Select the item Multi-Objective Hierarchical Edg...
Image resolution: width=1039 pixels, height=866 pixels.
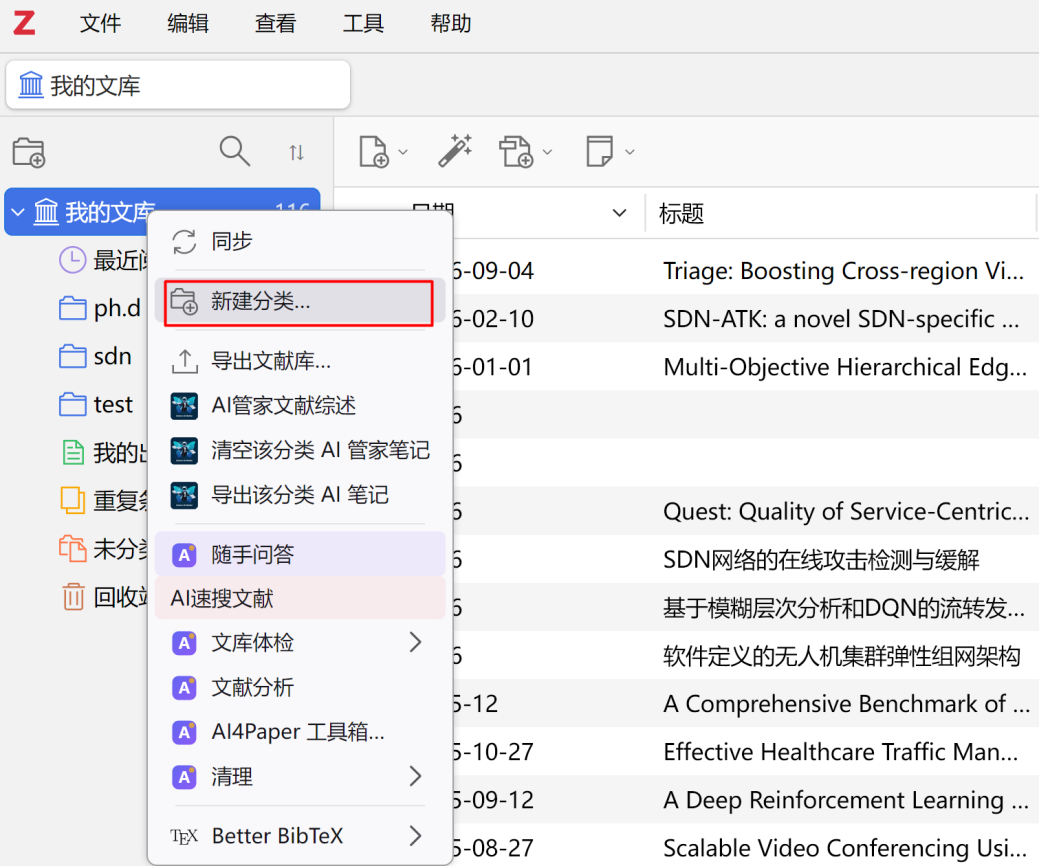(845, 367)
